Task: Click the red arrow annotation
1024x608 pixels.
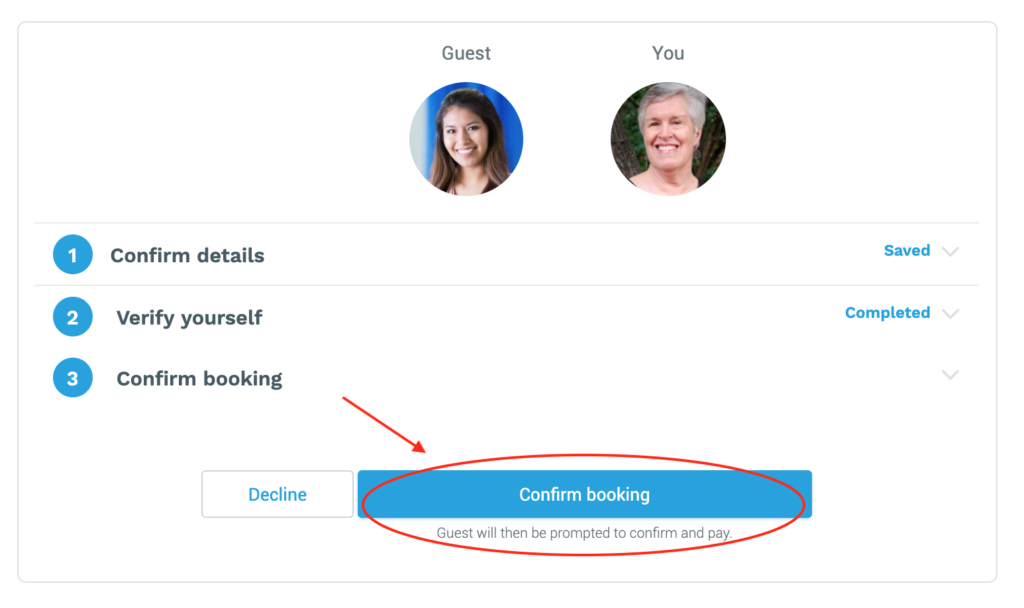Action: point(384,424)
